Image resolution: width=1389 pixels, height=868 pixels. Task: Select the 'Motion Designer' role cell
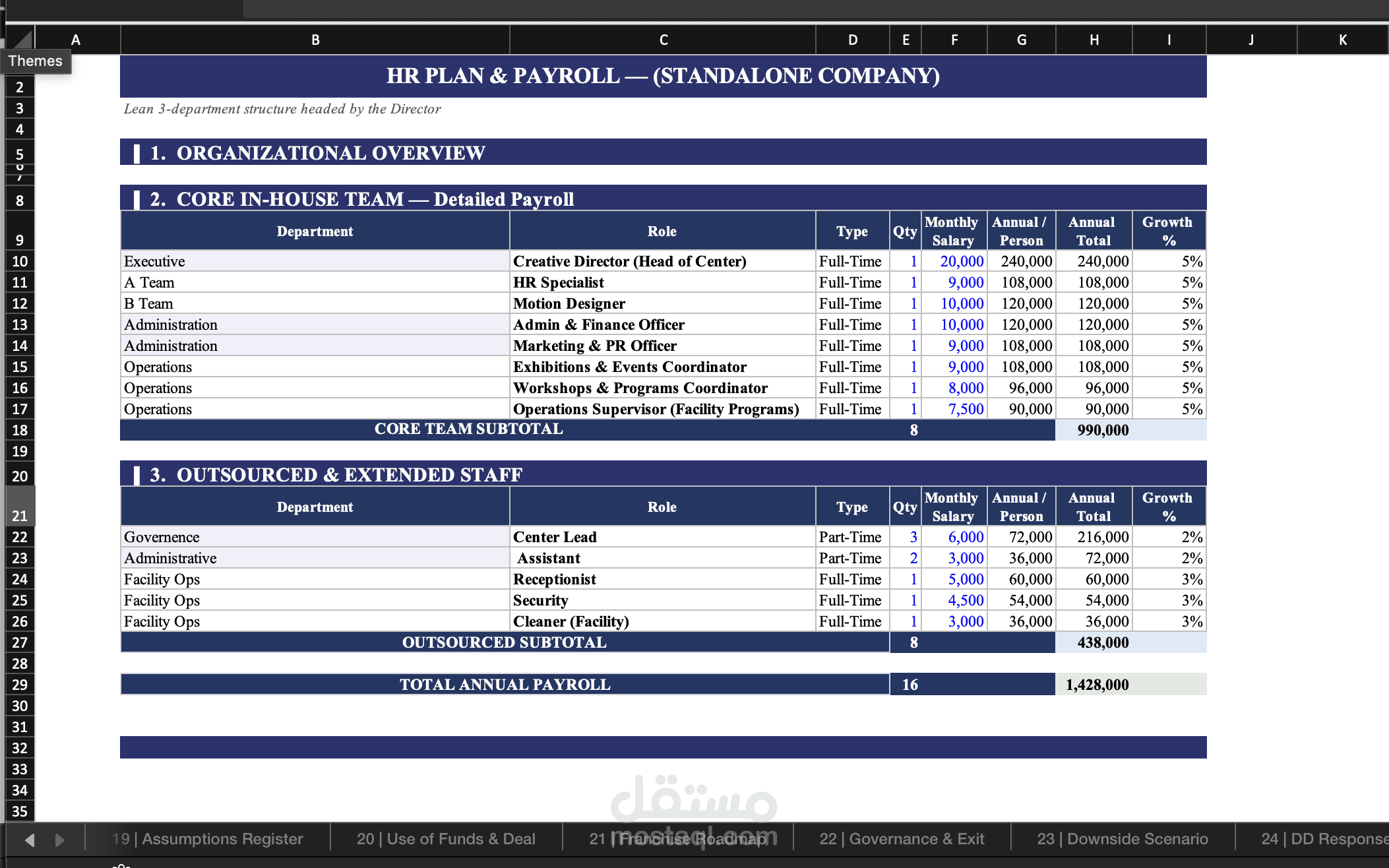pyautogui.click(x=663, y=303)
